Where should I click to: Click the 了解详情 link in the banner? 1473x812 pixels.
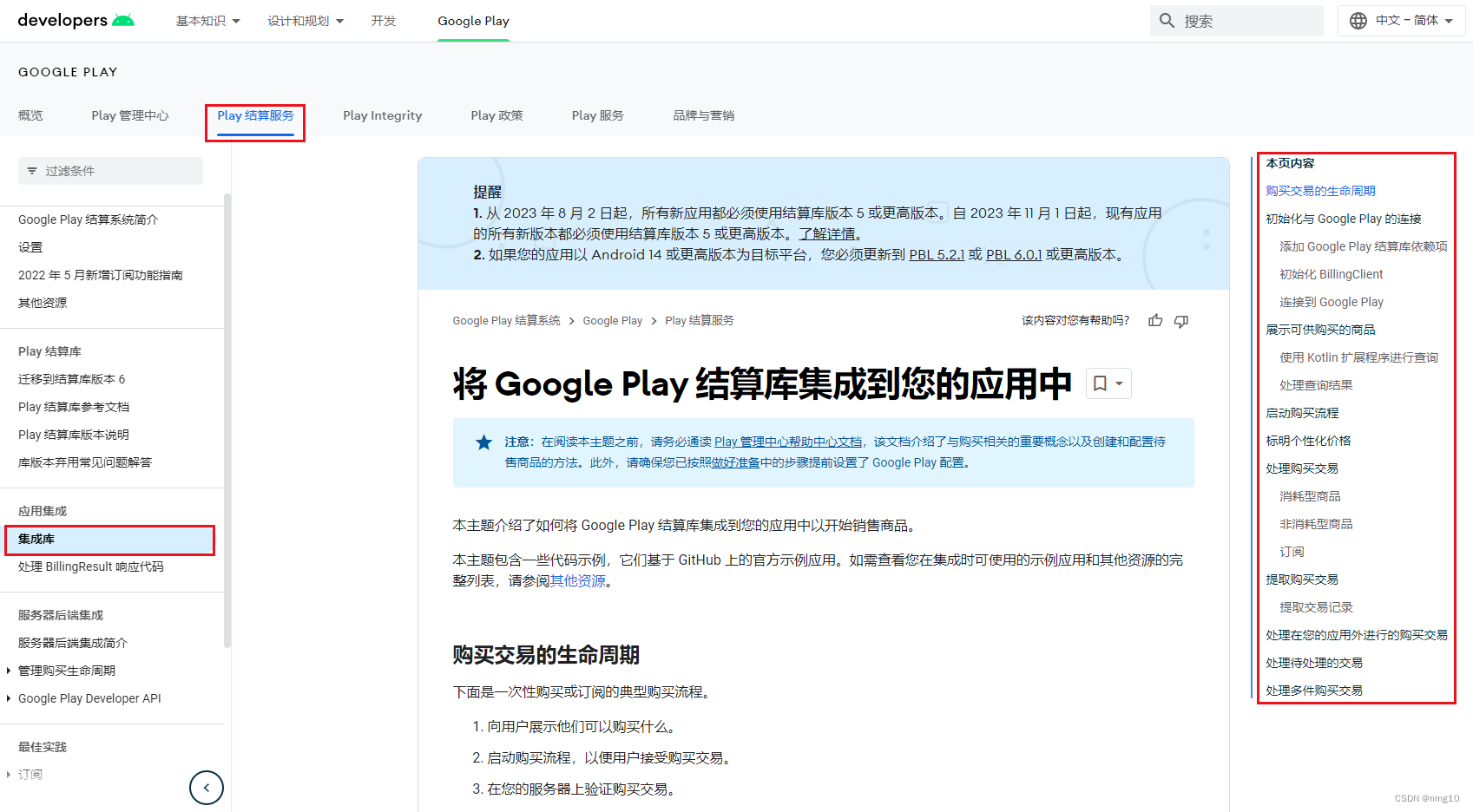(827, 233)
